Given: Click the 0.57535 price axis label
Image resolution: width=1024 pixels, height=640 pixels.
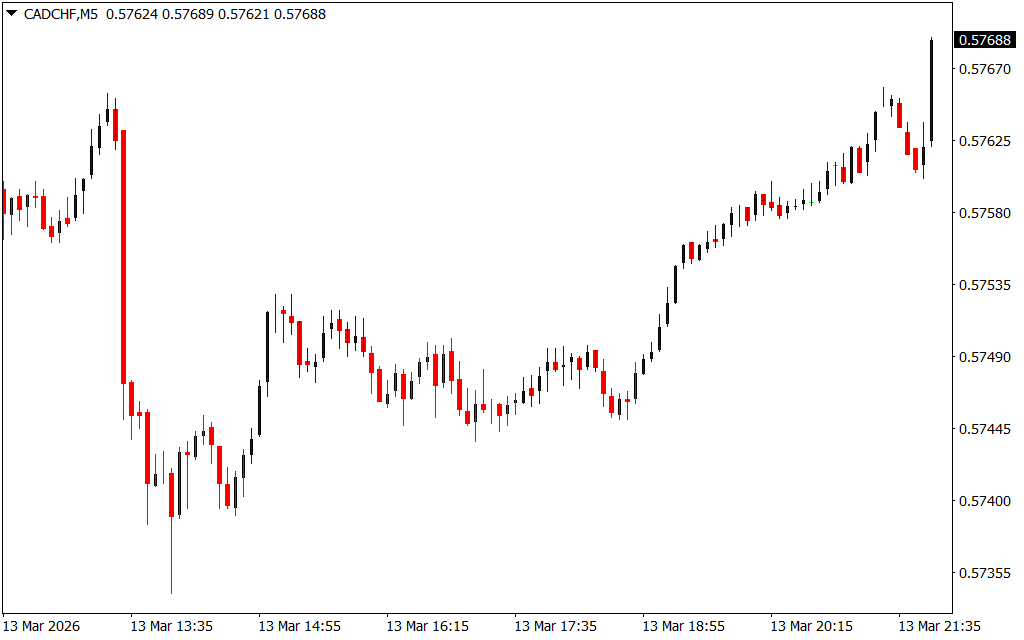Looking at the screenshot, I should tap(984, 285).
